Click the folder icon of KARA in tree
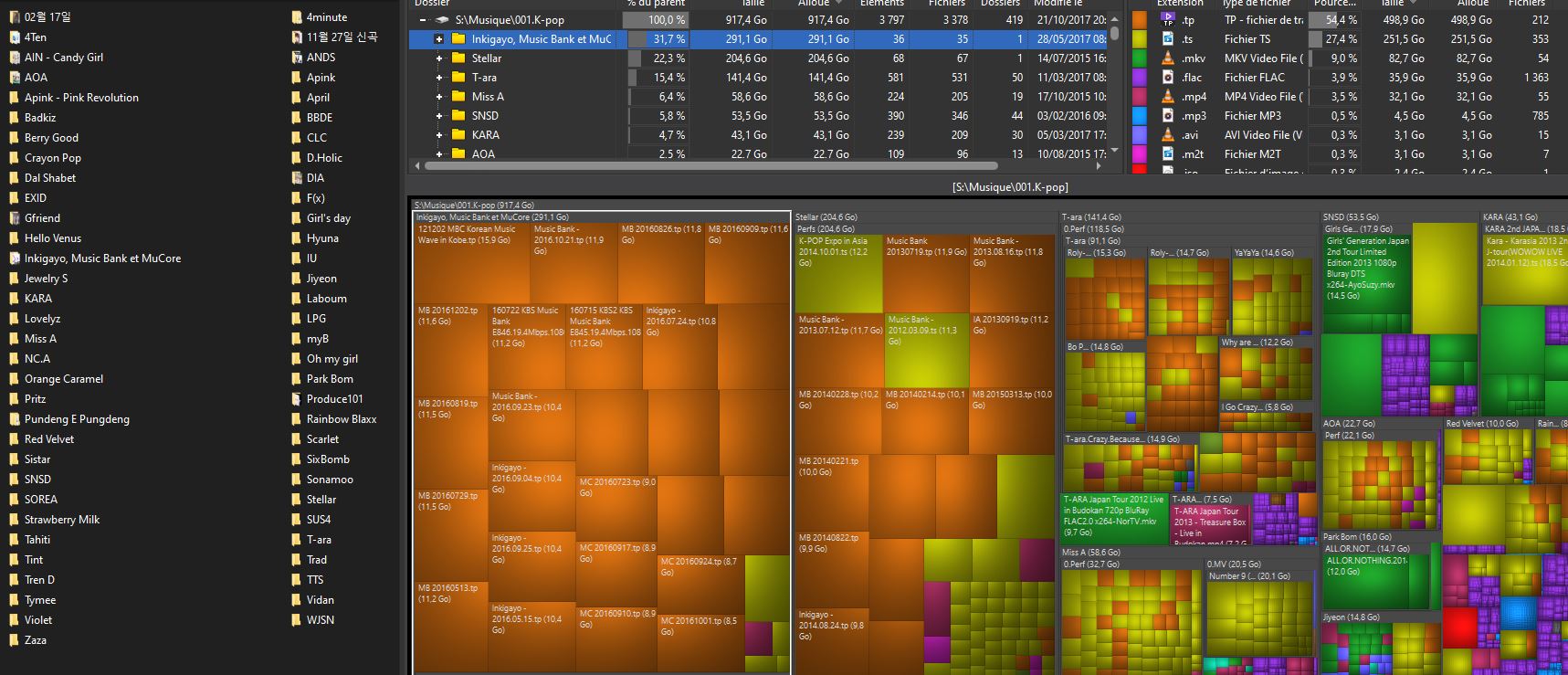 (x=458, y=134)
